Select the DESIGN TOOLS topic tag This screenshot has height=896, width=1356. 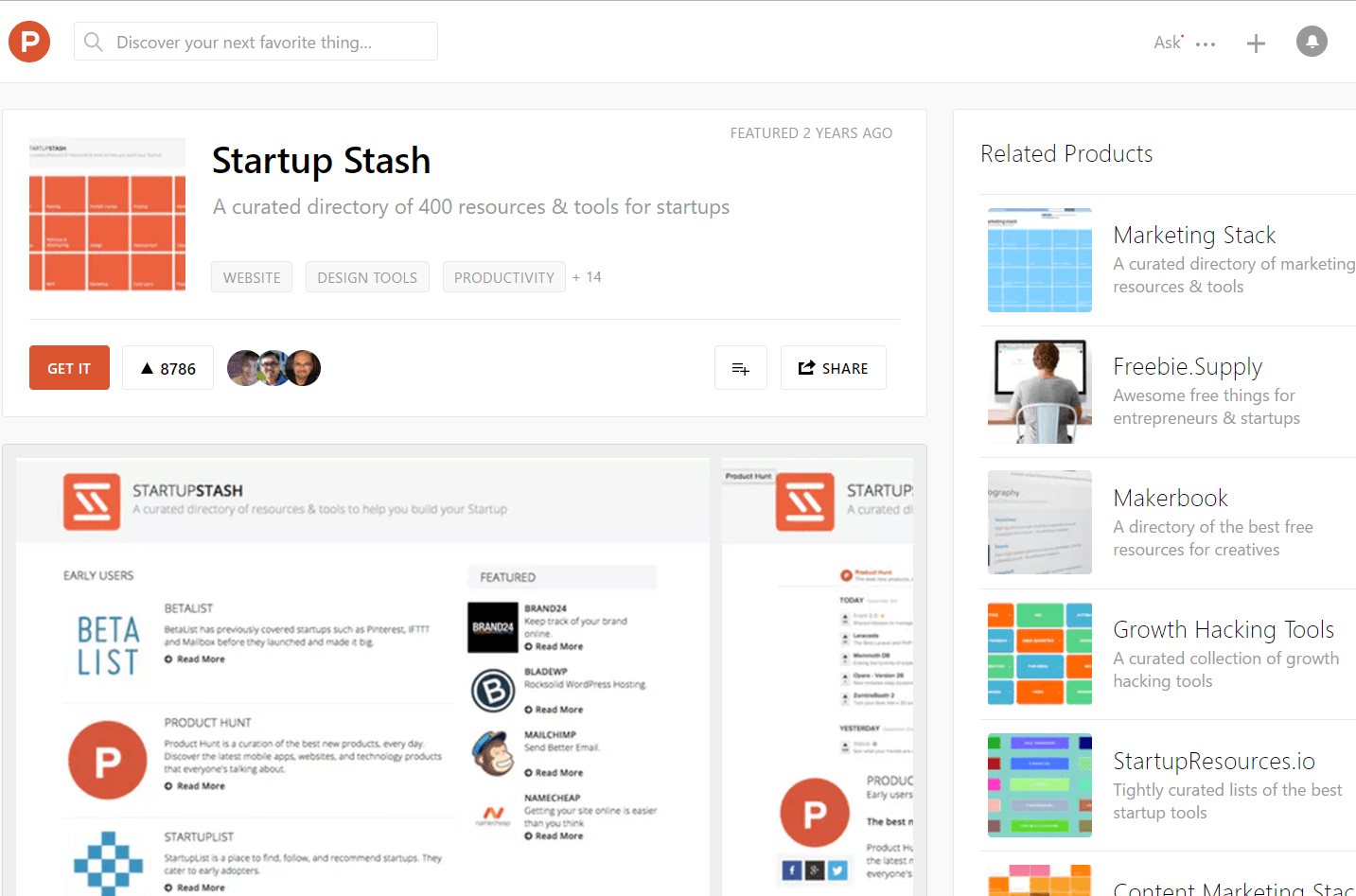(x=367, y=277)
